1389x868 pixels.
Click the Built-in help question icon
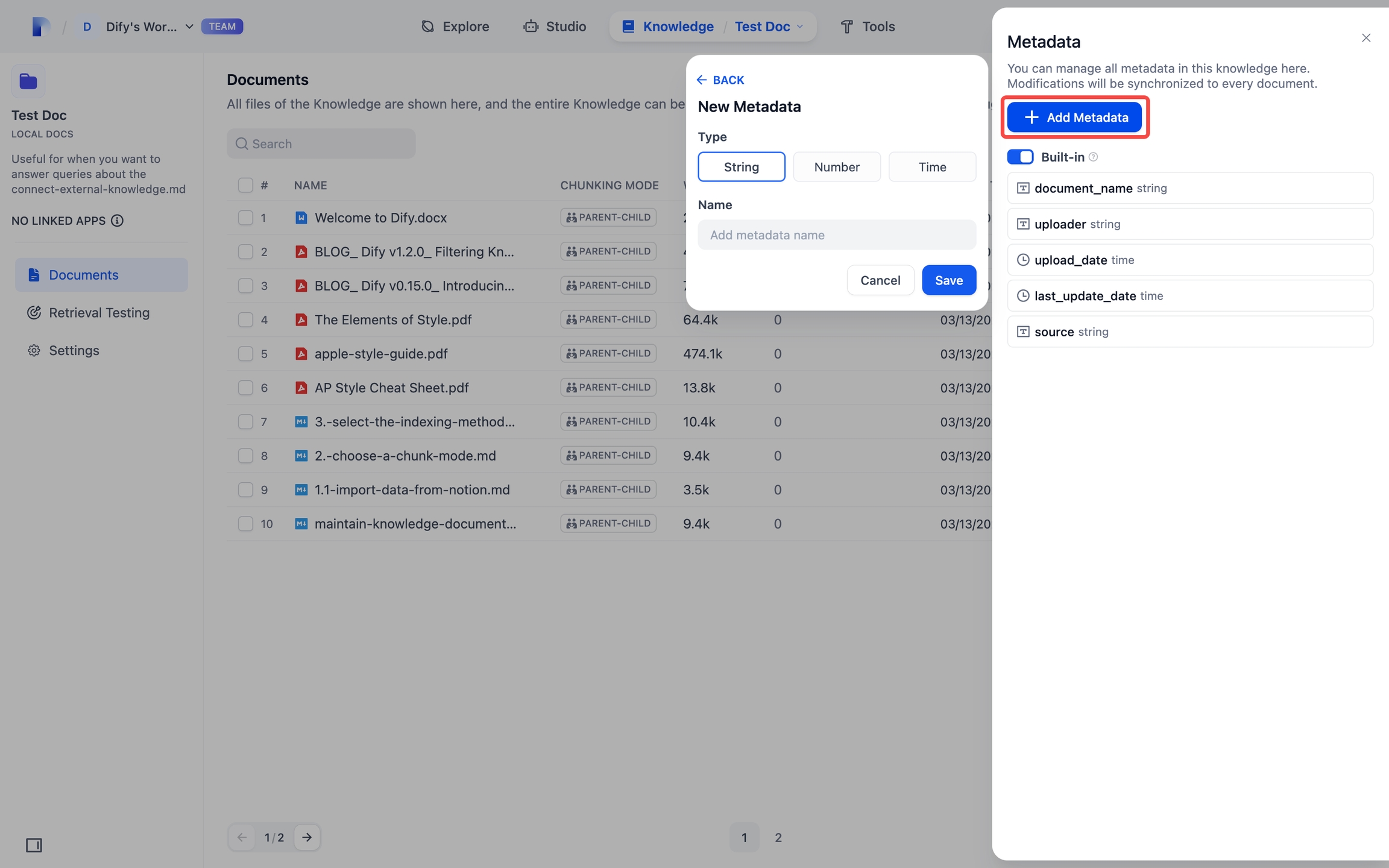pos(1093,157)
